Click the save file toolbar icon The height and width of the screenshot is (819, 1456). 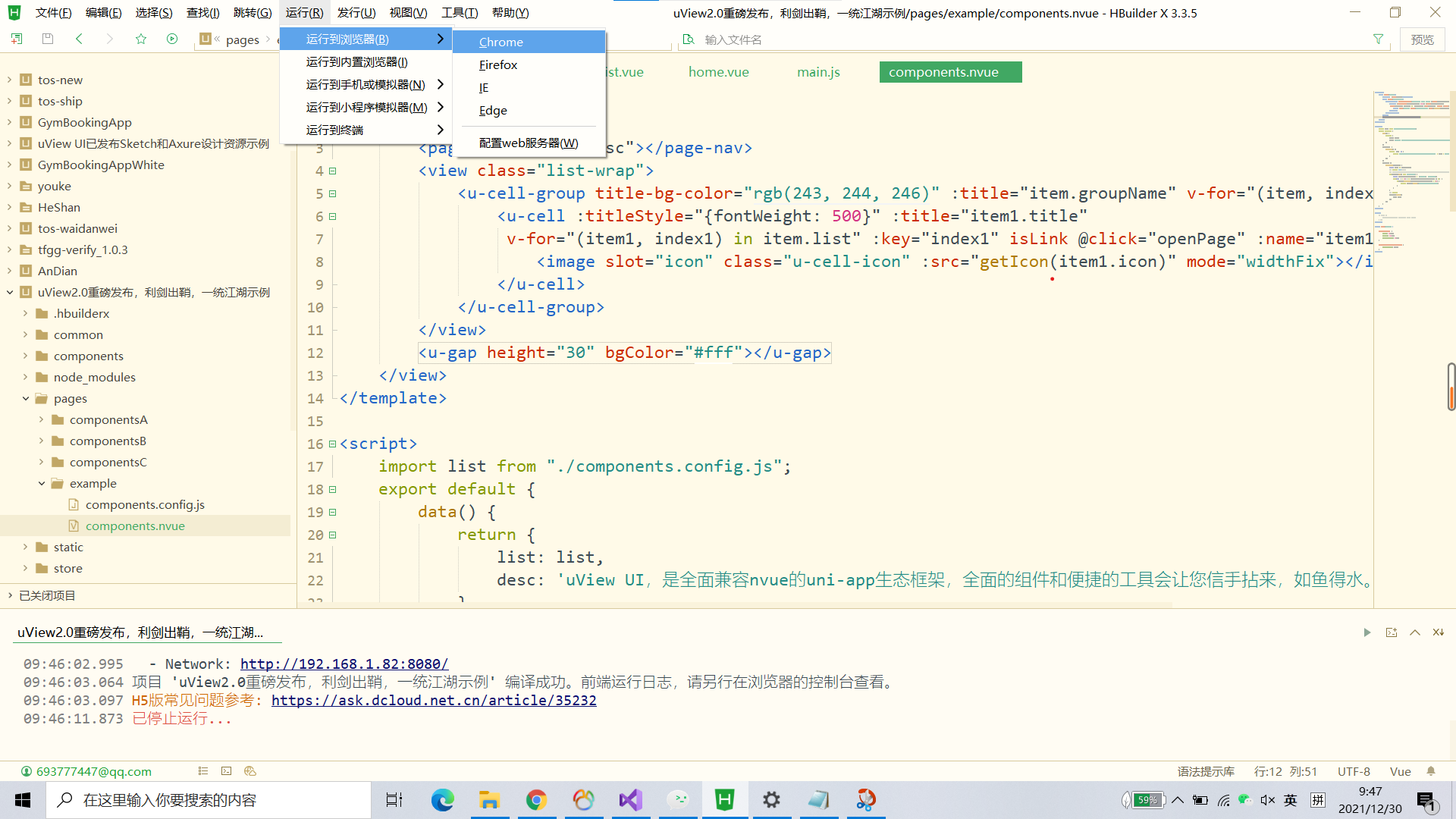click(48, 39)
